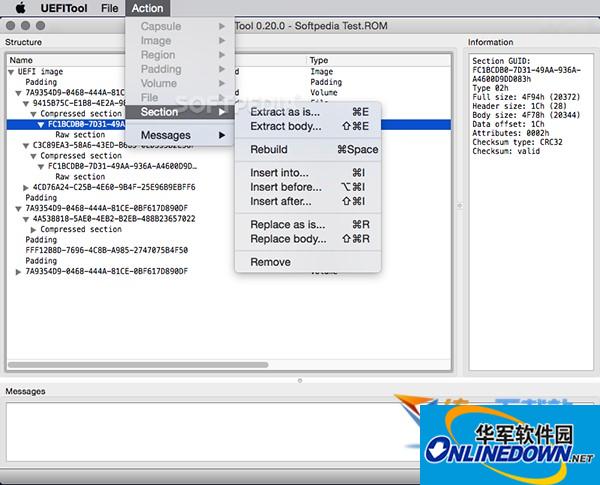The width and height of the screenshot is (600, 485).
Task: Expand the last 7A9354D9-0468-444A-81CE-0BF617D890DF volume
Action: [18, 272]
